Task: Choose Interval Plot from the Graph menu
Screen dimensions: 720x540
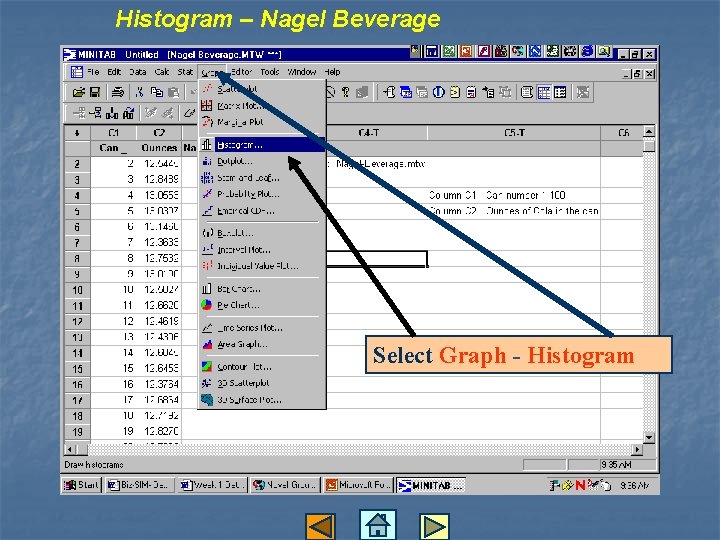Action: pos(262,250)
